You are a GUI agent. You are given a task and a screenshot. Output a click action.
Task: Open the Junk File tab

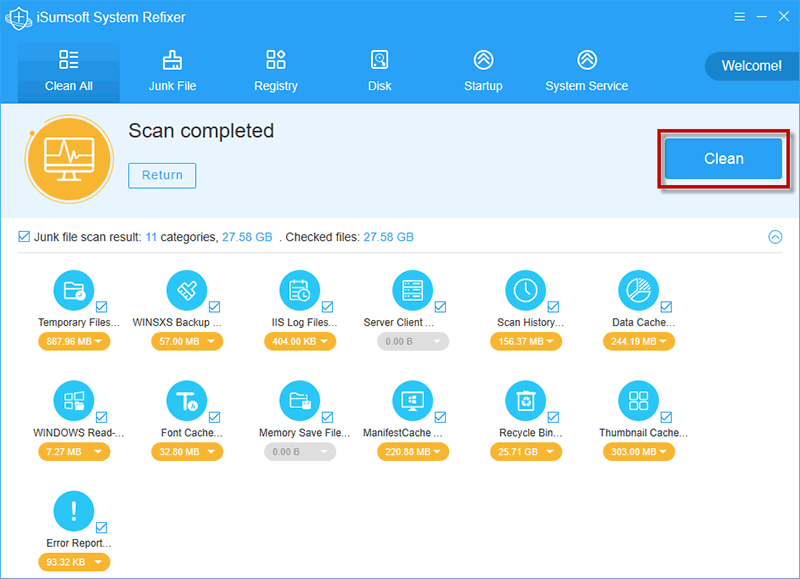[x=172, y=72]
